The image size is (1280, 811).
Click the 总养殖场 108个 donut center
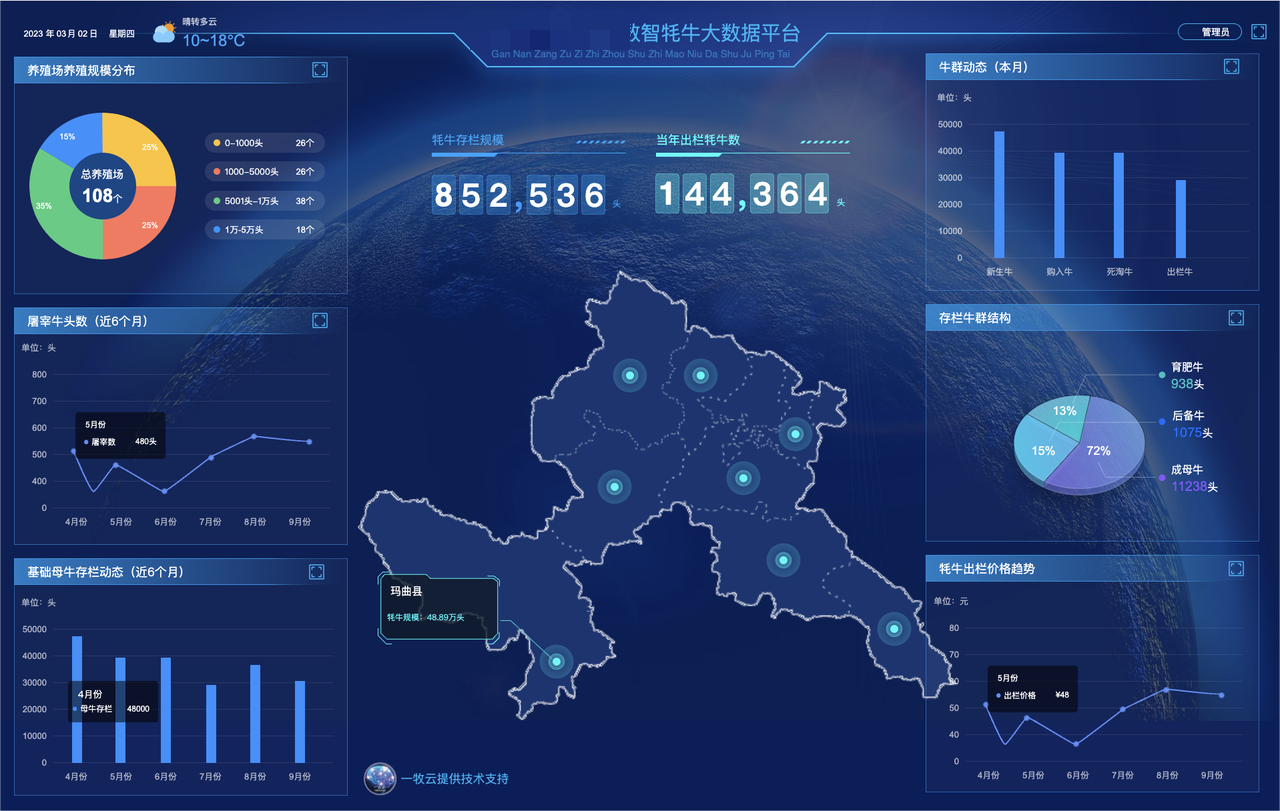tap(102, 186)
